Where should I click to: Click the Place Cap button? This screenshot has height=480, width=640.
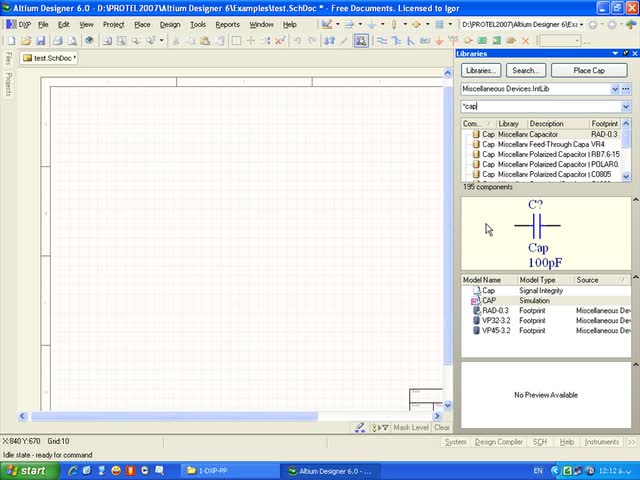point(589,71)
